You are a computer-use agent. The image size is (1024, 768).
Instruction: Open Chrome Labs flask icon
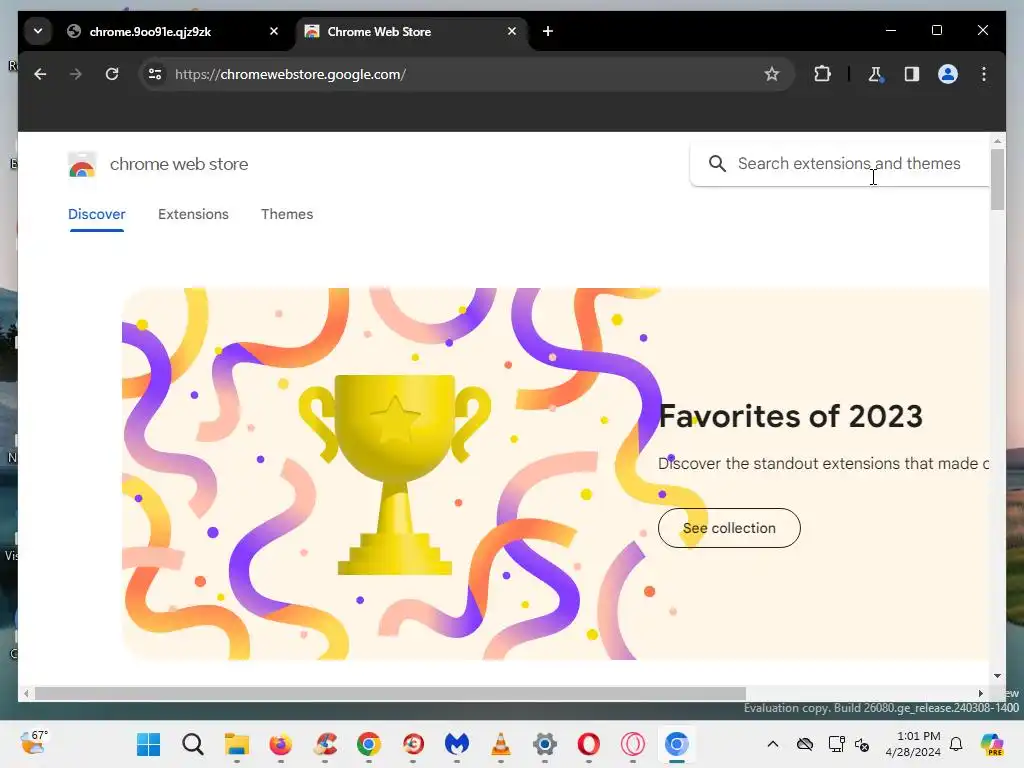(875, 74)
